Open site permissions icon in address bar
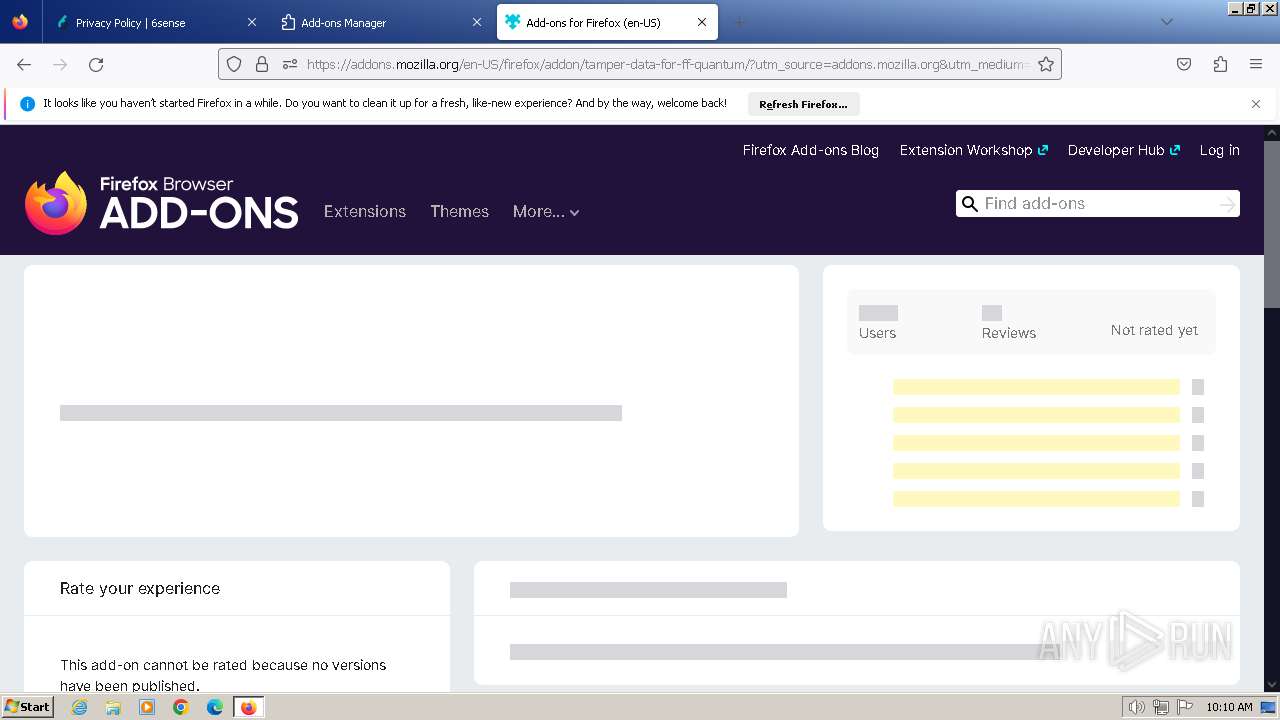1280x720 pixels. (x=290, y=64)
